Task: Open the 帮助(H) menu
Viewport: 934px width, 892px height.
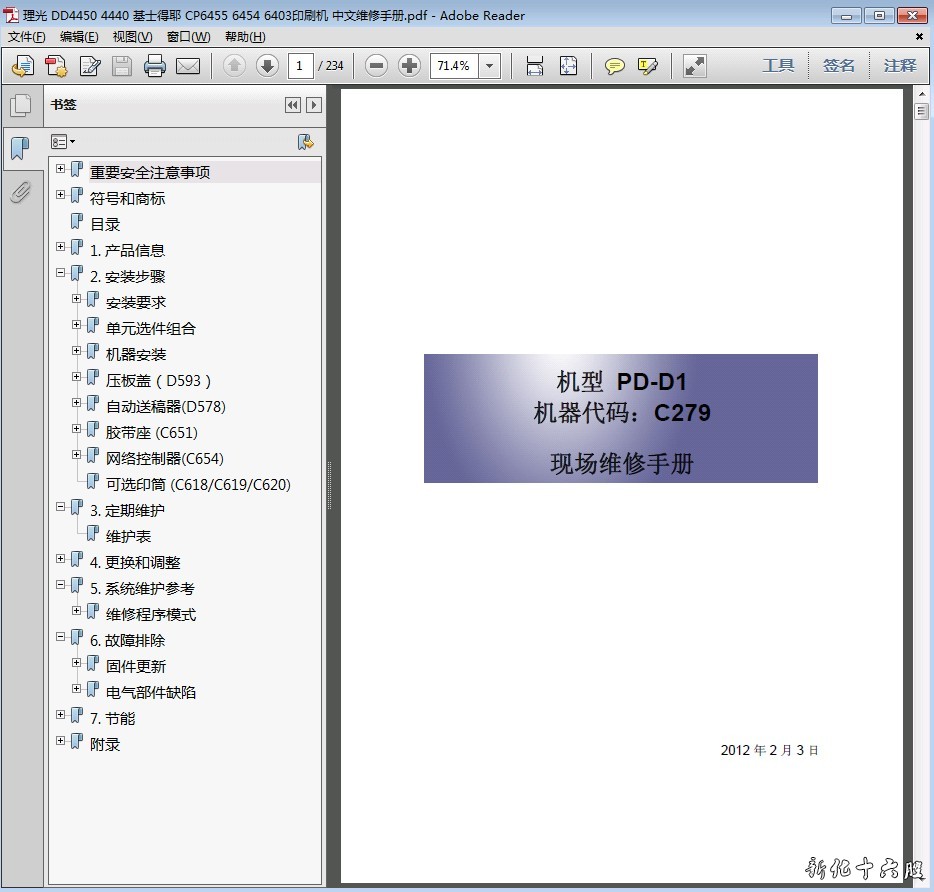Action: 245,37
